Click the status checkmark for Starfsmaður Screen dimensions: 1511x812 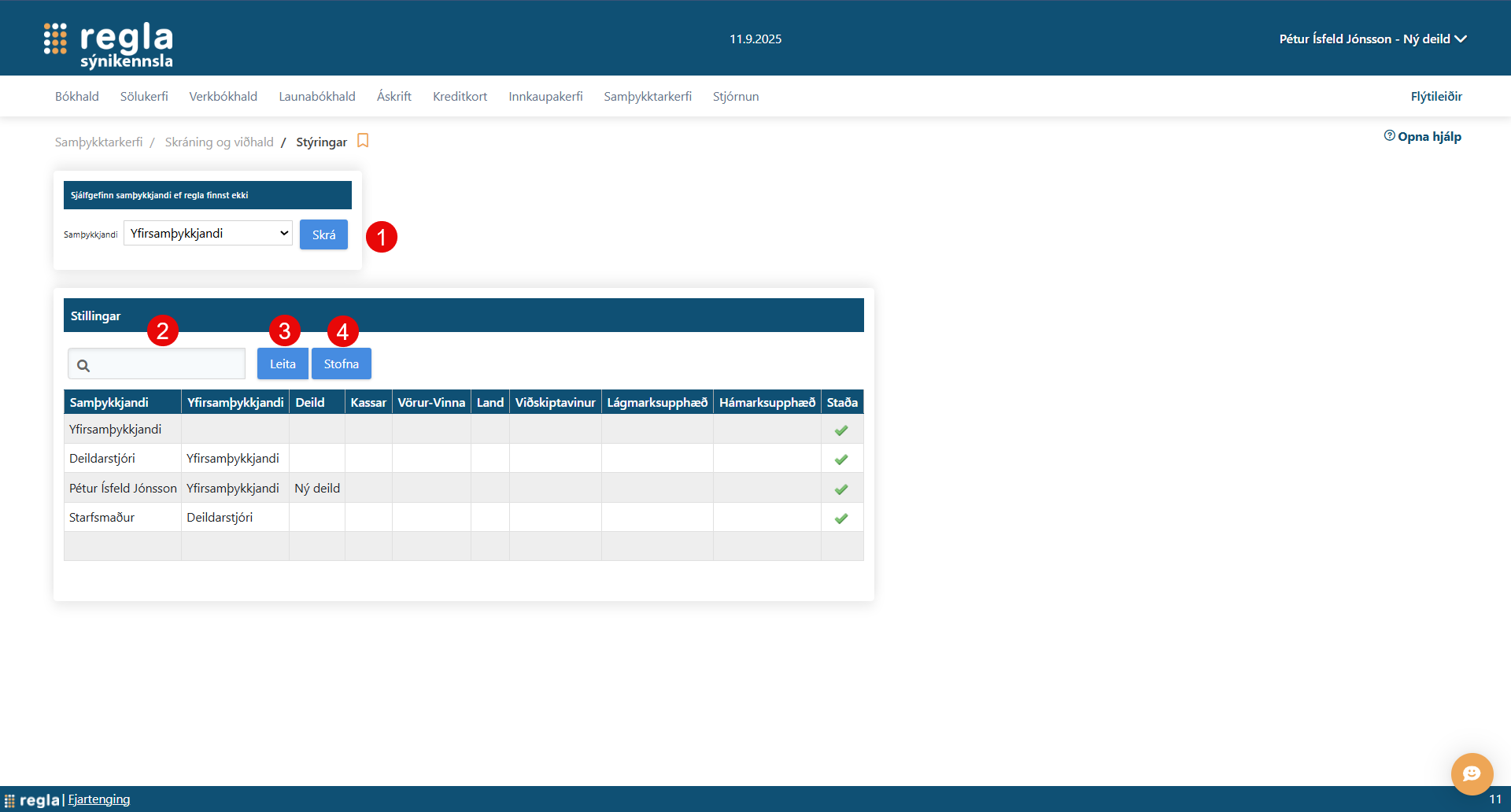(x=841, y=519)
